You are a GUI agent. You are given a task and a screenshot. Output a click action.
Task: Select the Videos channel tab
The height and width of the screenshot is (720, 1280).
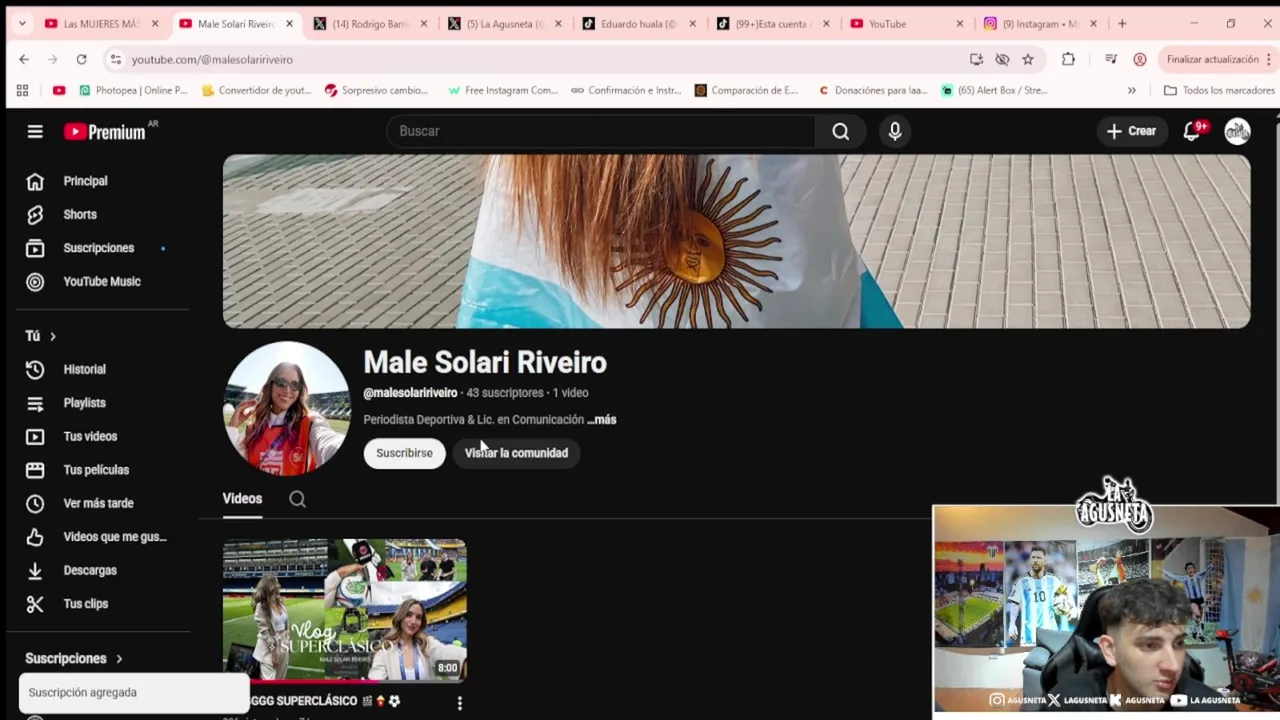point(242,498)
